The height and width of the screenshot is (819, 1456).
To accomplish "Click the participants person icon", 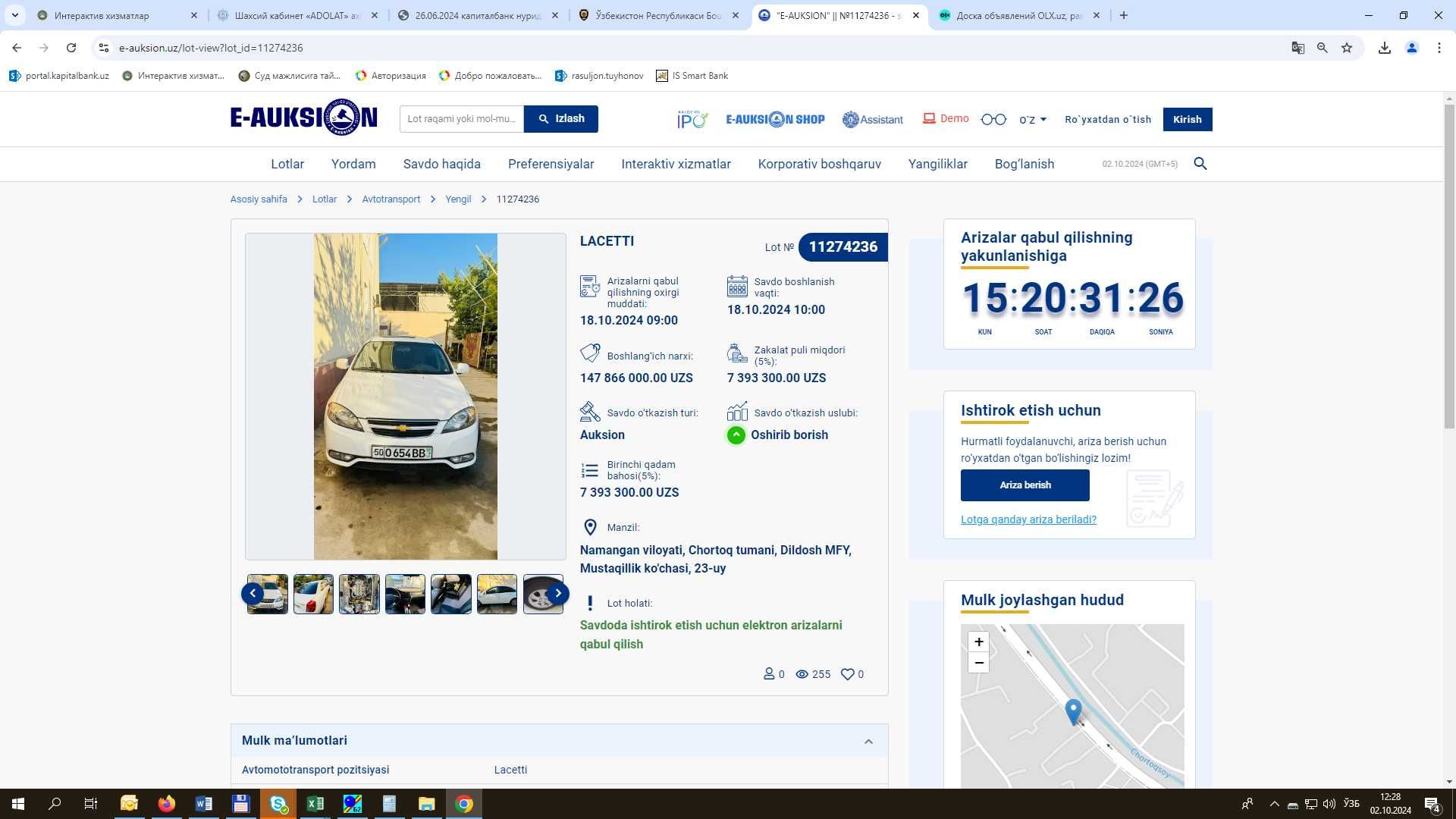I will (769, 674).
